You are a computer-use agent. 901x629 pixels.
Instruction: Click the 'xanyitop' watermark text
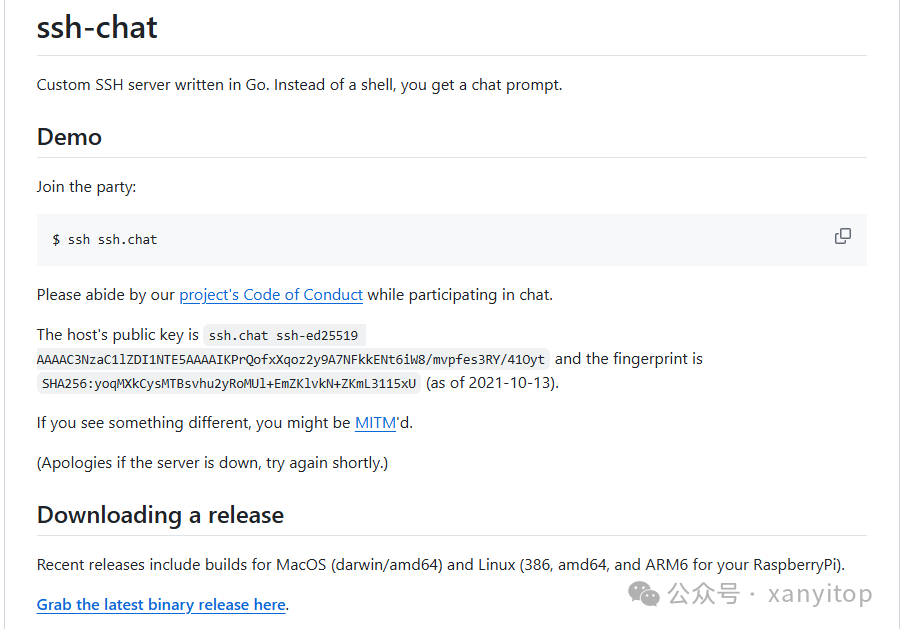[820, 595]
